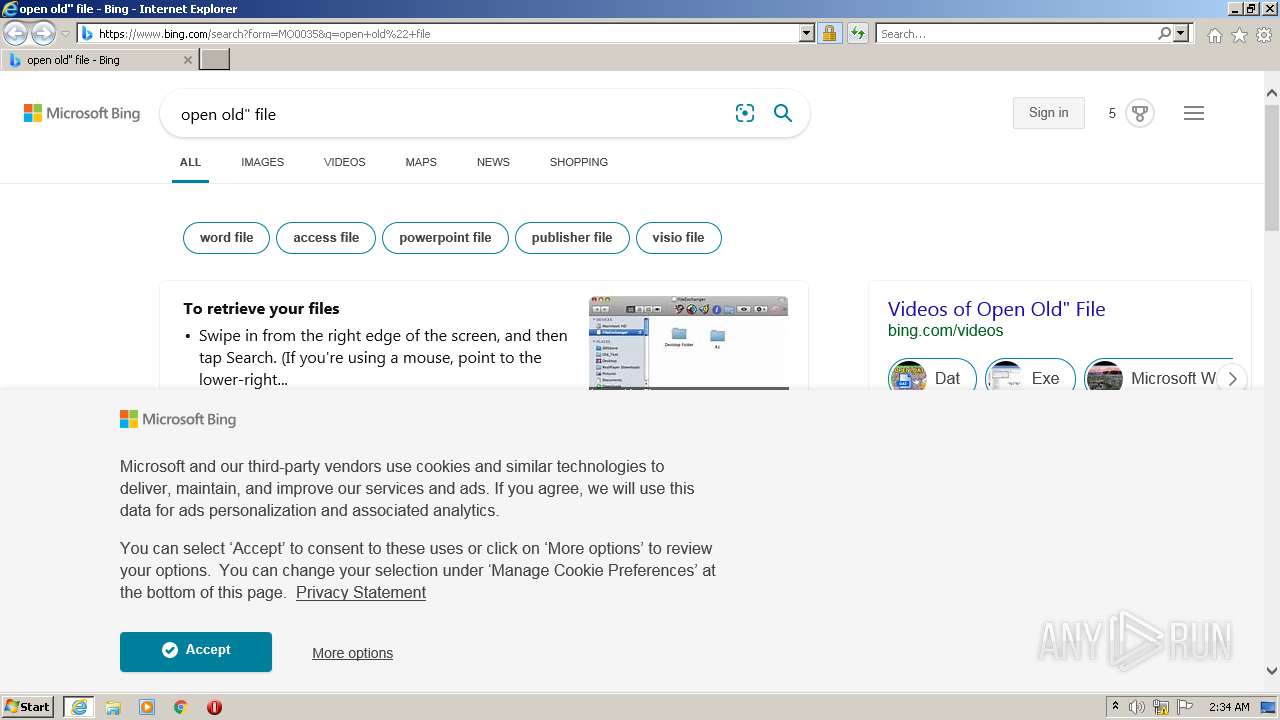Click the Internet Explorer taskbar icon
The width and height of the screenshot is (1280, 720).
coord(79,707)
